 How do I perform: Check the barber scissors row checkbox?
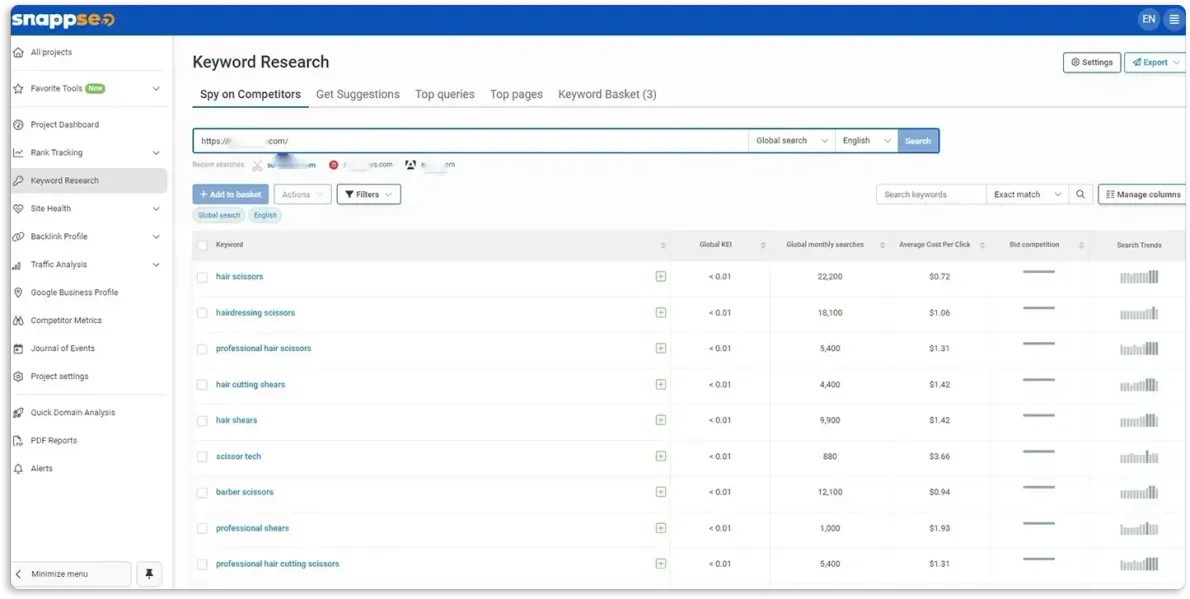[x=202, y=493]
